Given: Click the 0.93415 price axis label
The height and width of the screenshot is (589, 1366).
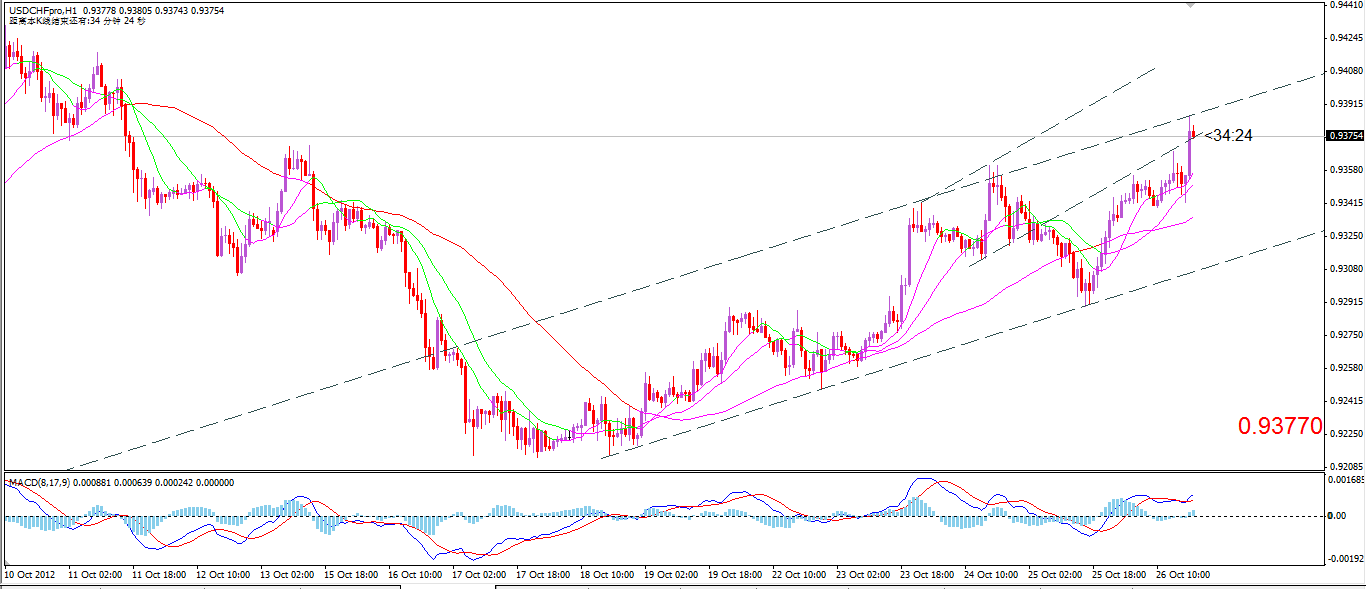Looking at the screenshot, I should 1345,203.
